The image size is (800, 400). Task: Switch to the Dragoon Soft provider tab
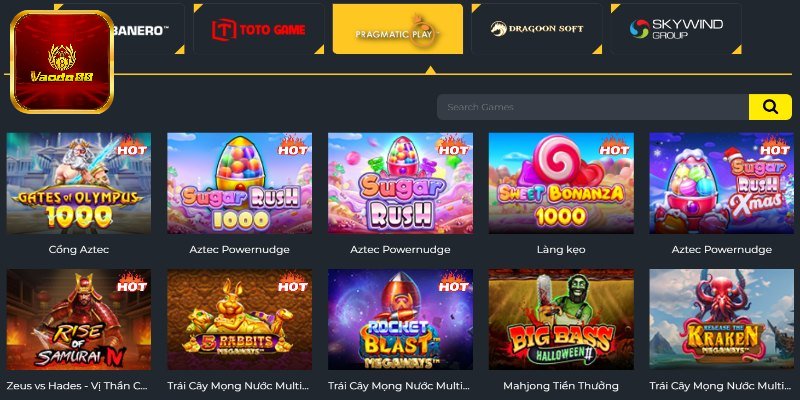(x=537, y=29)
